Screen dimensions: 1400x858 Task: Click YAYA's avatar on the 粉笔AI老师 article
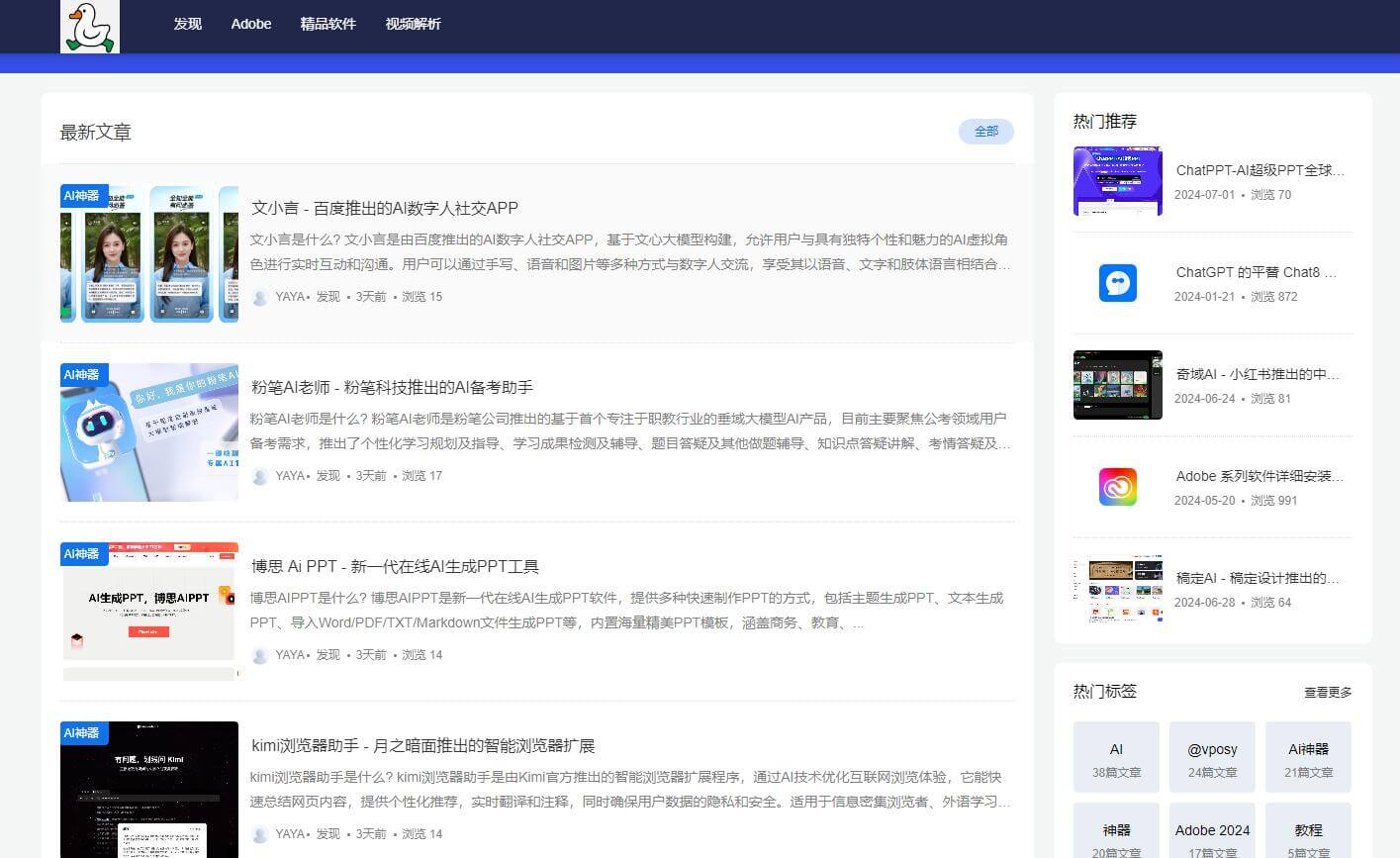260,476
